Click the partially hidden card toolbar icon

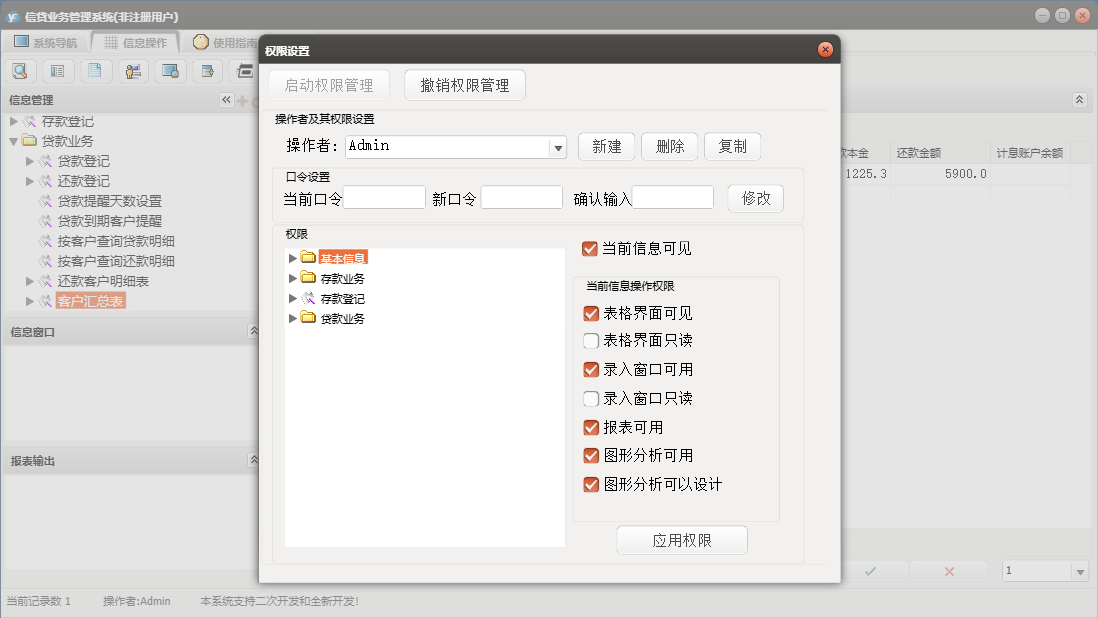pyautogui.click(x=245, y=71)
